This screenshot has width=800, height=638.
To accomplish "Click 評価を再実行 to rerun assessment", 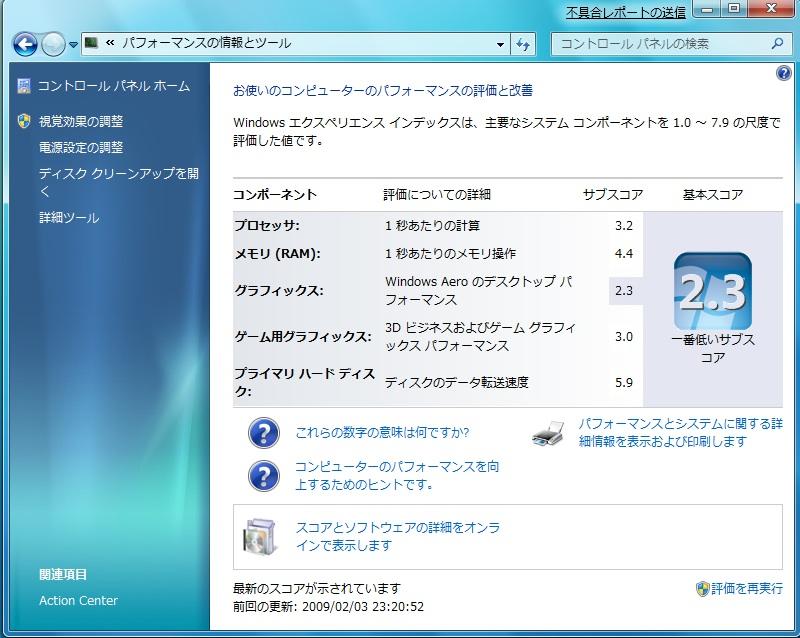I will [746, 588].
